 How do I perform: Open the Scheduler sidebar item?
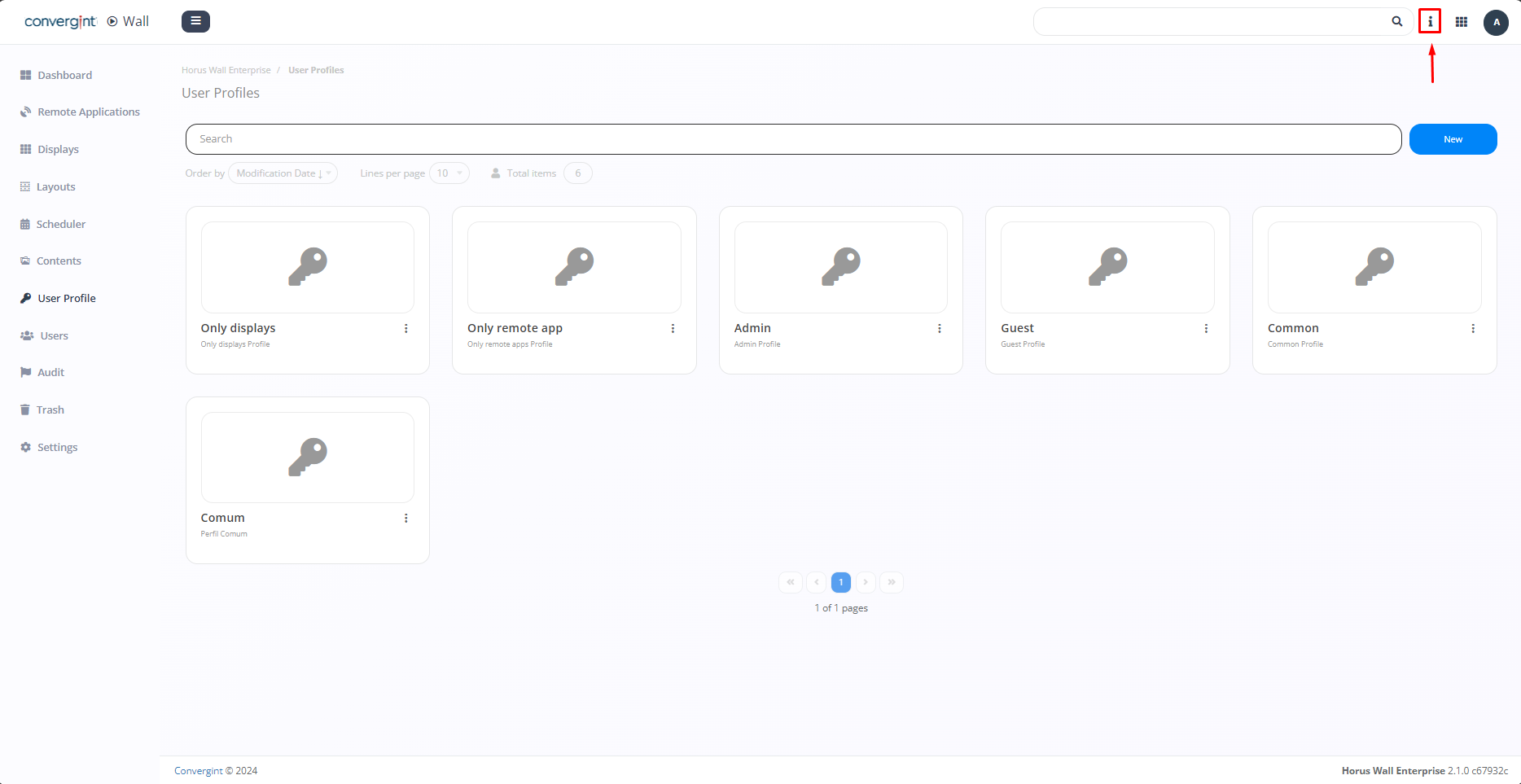pos(60,224)
